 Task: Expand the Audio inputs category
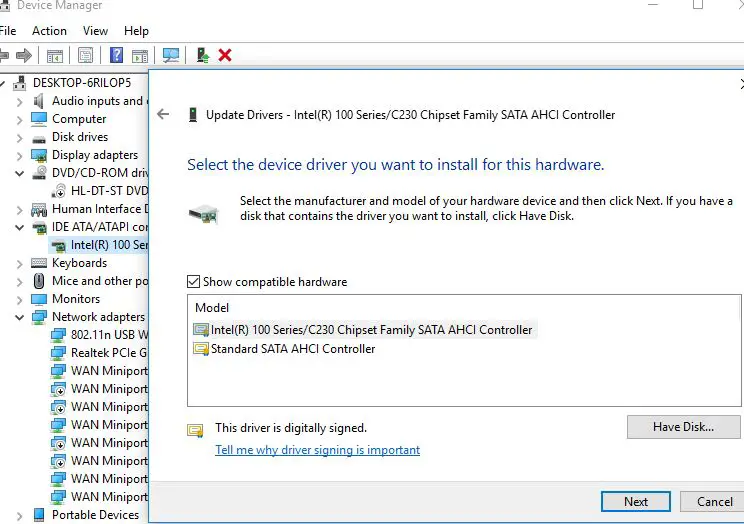19,102
